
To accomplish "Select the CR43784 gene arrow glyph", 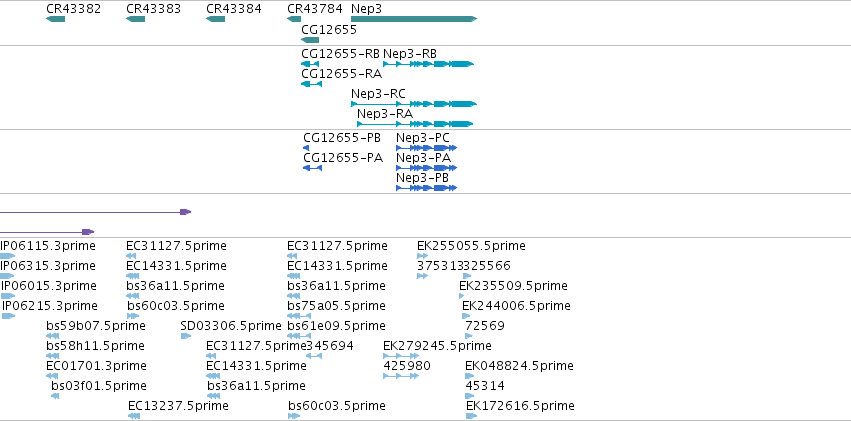I will click(294, 19).
